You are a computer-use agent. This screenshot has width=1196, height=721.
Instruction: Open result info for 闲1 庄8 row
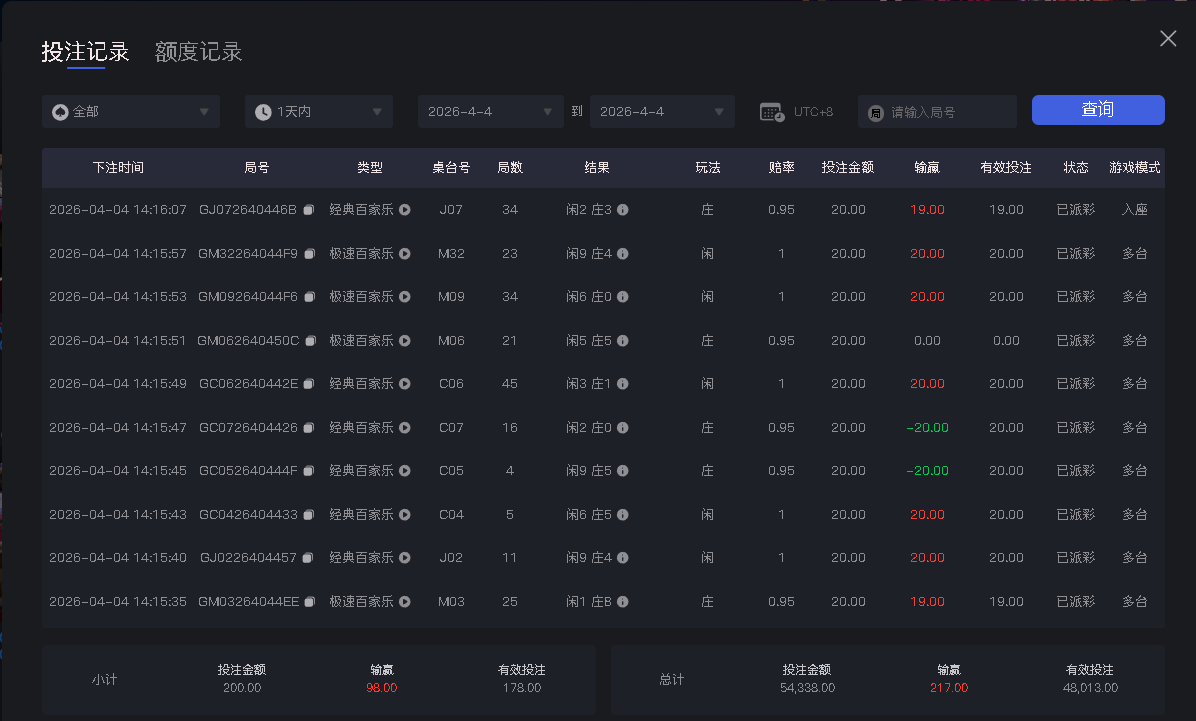pyautogui.click(x=622, y=602)
